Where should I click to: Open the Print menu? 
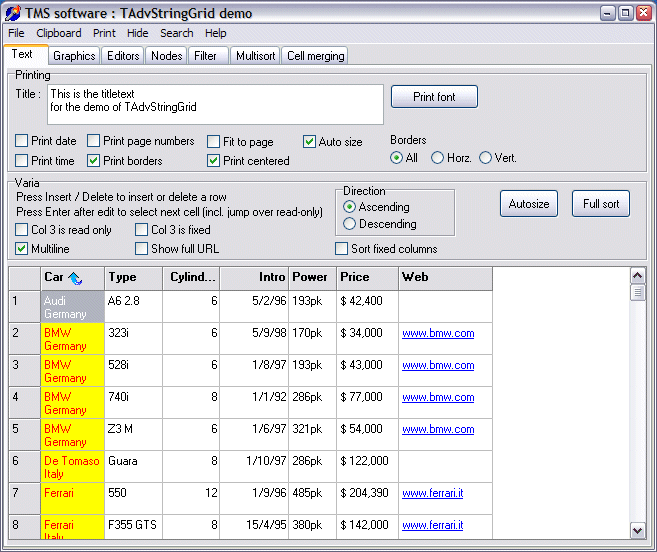tap(104, 33)
